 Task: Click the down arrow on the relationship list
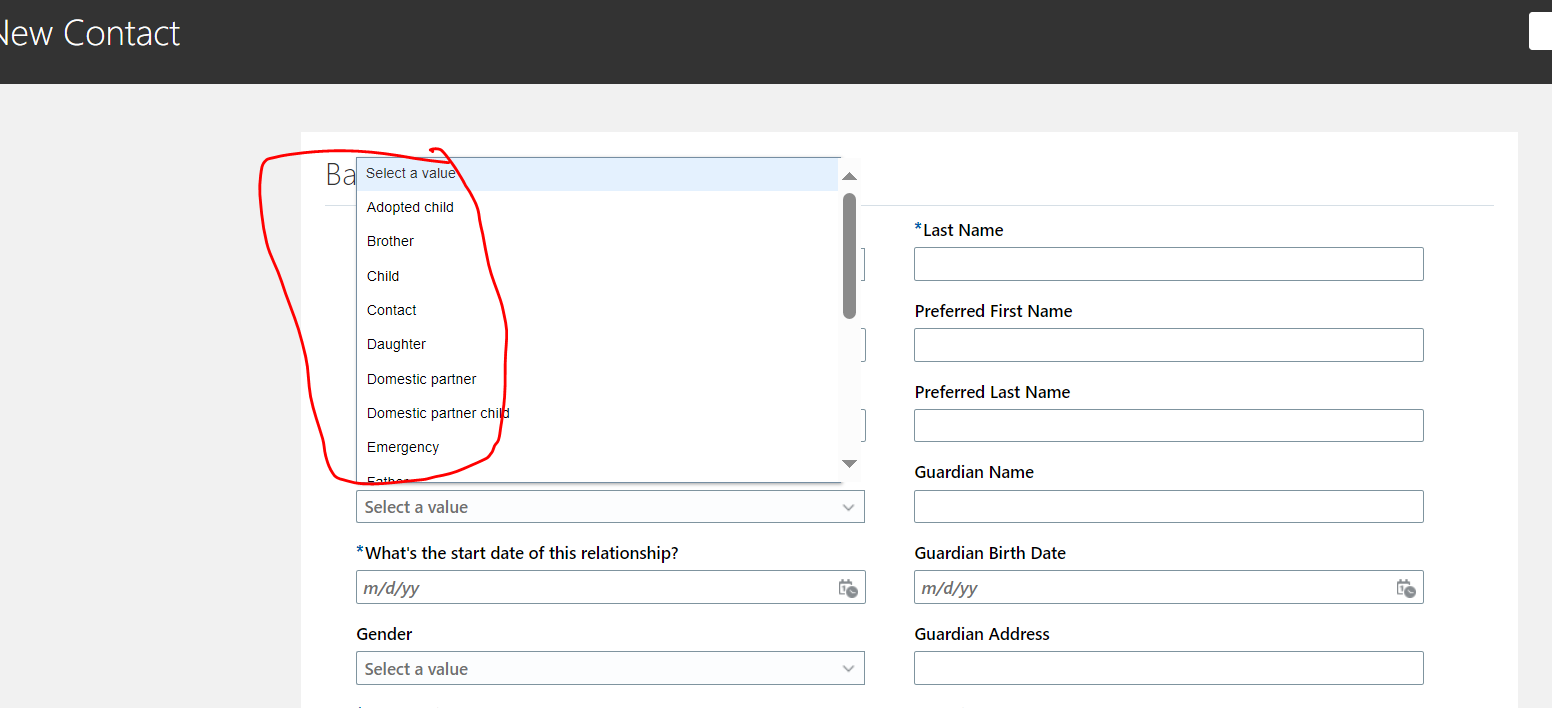(x=849, y=464)
